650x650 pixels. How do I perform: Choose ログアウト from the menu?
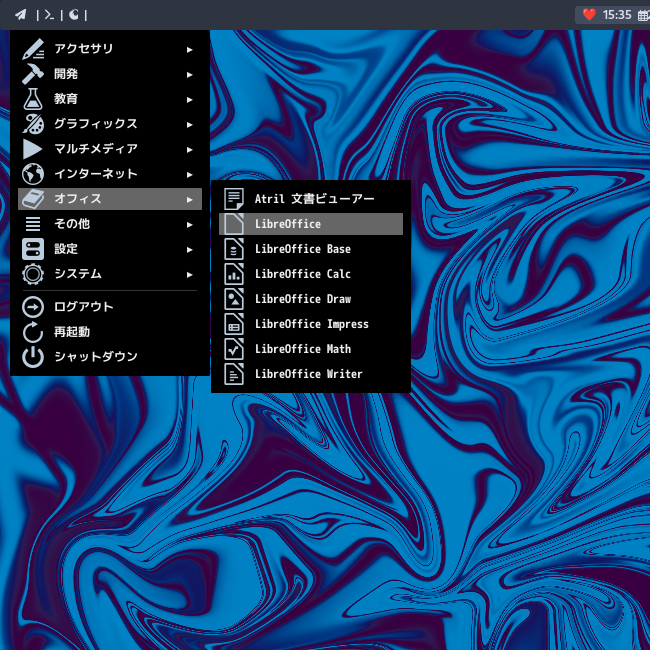click(110, 307)
